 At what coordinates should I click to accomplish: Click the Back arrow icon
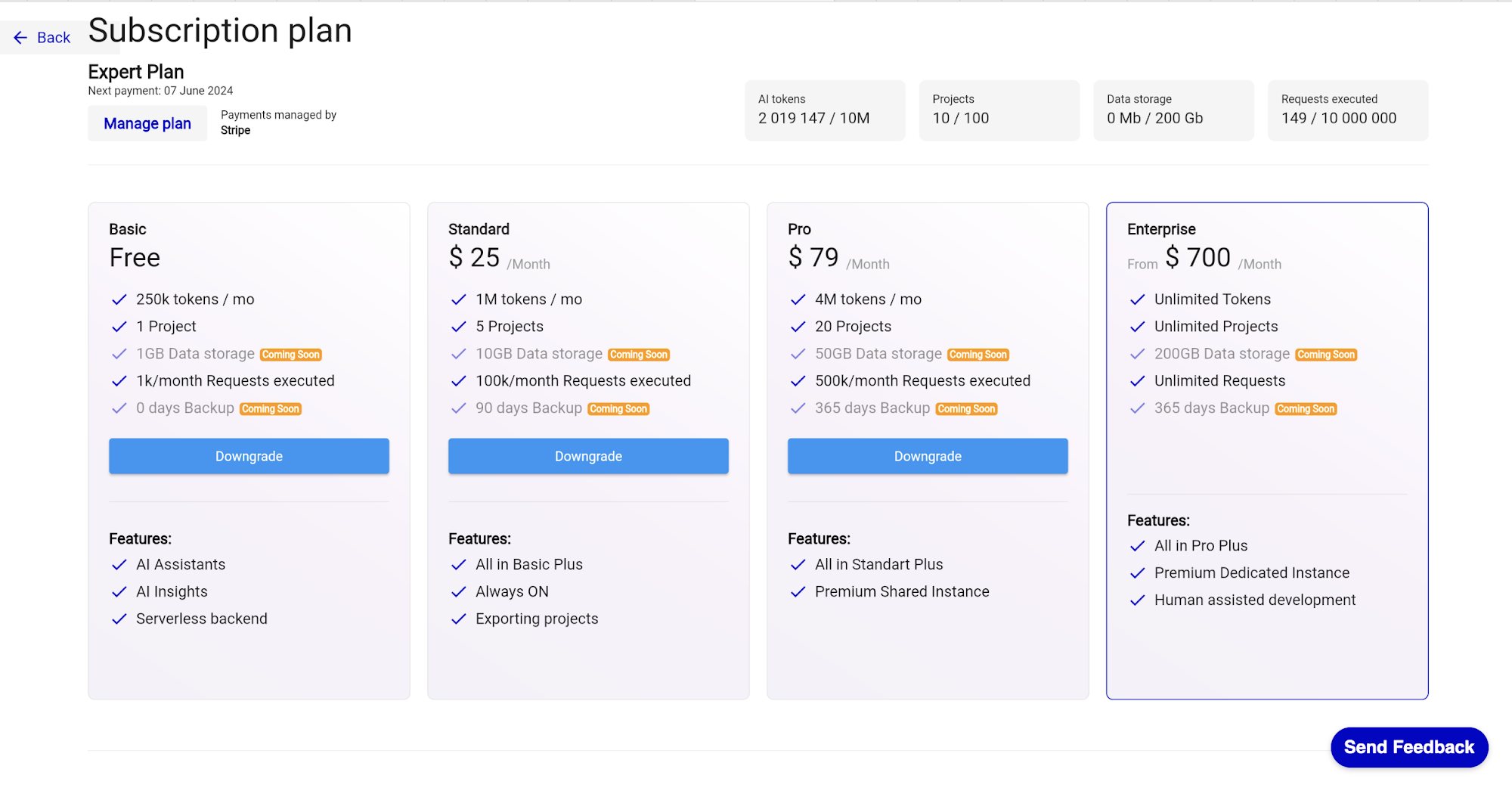tap(20, 38)
